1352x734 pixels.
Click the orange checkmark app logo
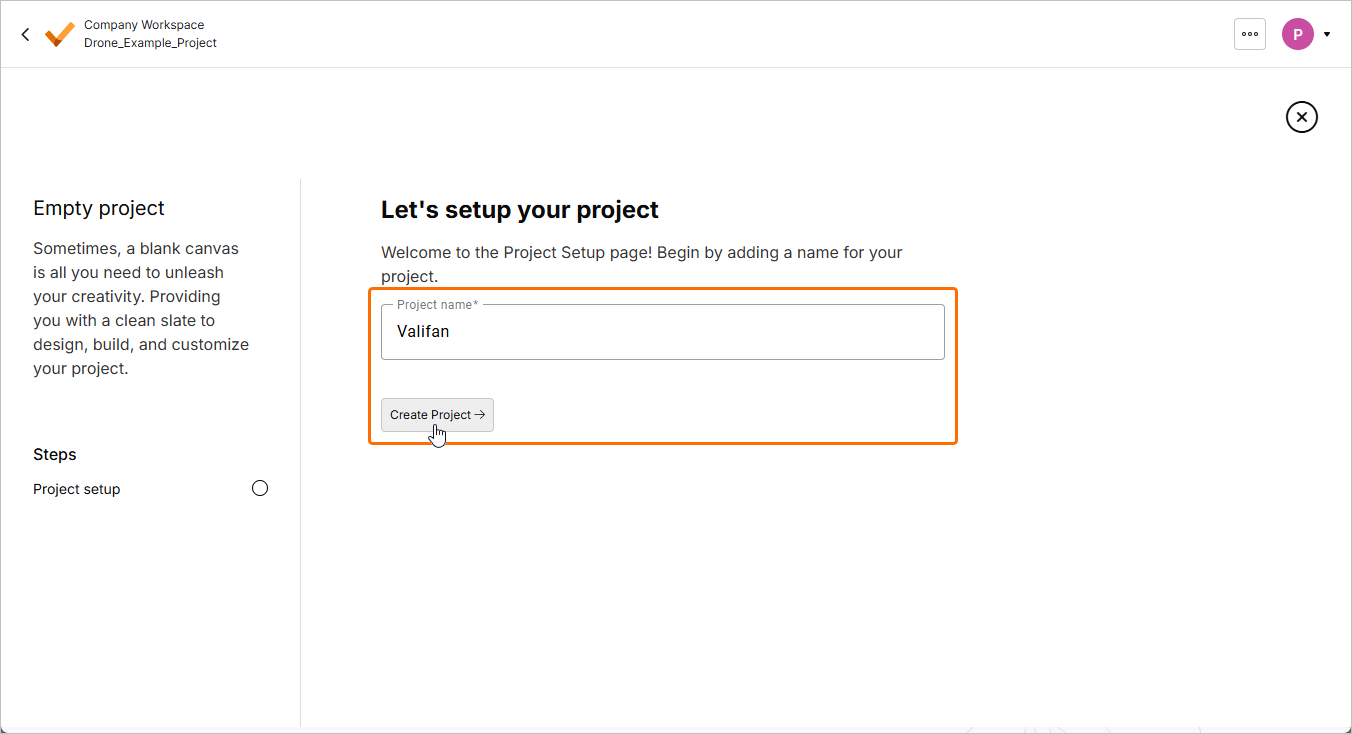(x=60, y=34)
